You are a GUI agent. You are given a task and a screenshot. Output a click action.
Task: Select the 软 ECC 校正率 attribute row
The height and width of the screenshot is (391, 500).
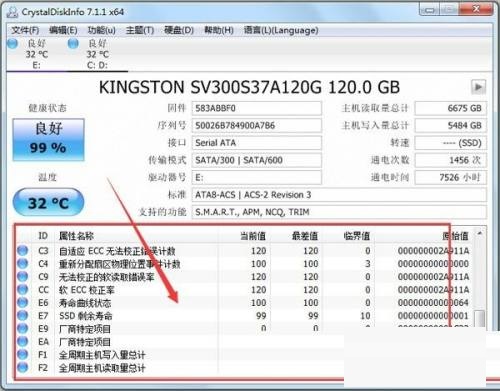click(244, 290)
